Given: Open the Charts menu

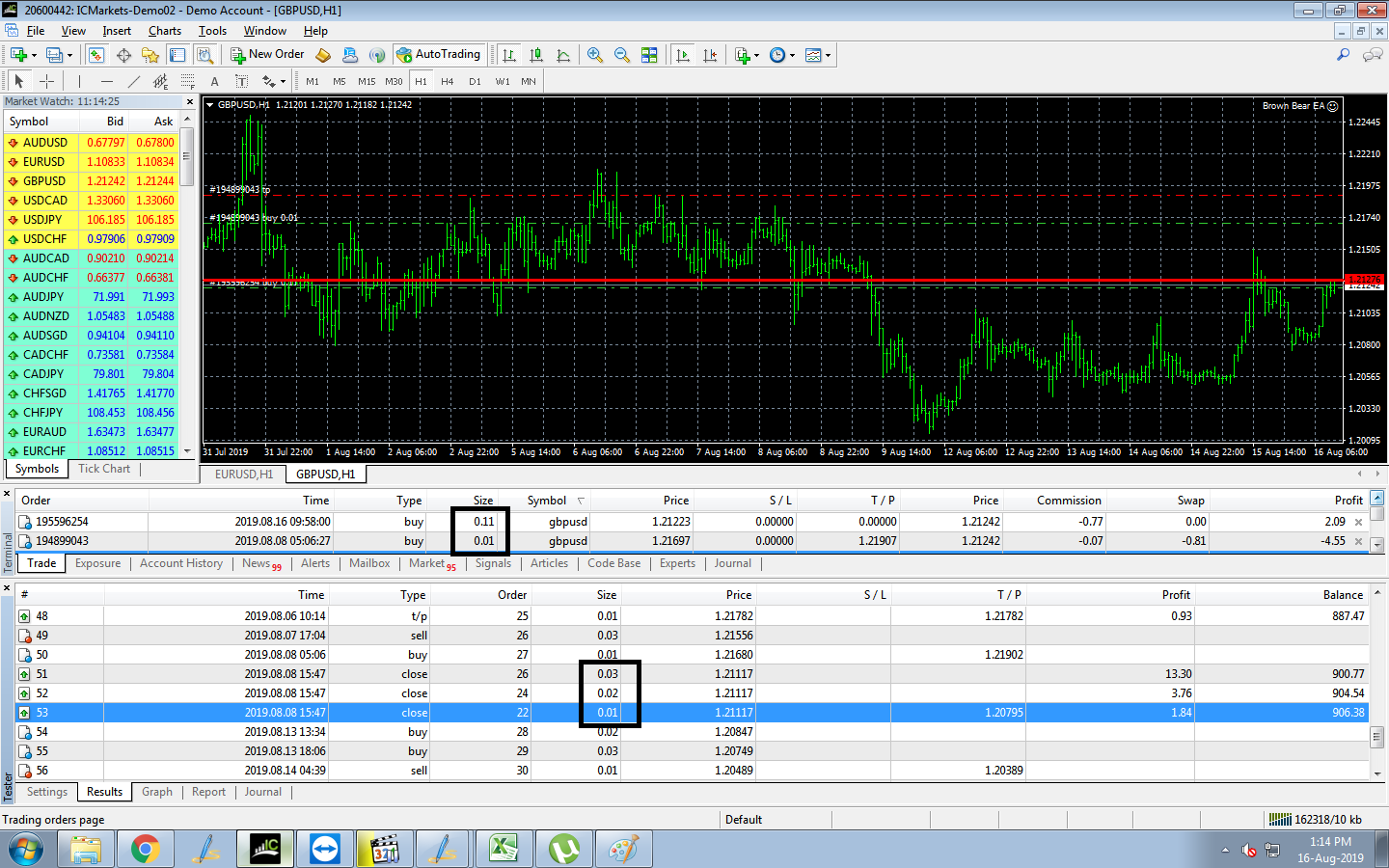Looking at the screenshot, I should [164, 31].
